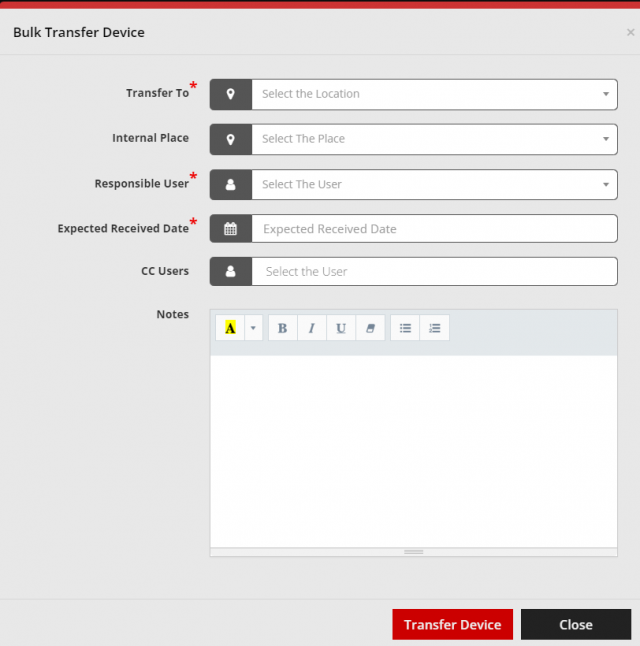Viewport: 640px width, 646px height.
Task: Click the Internal Place label
Action: point(150,138)
